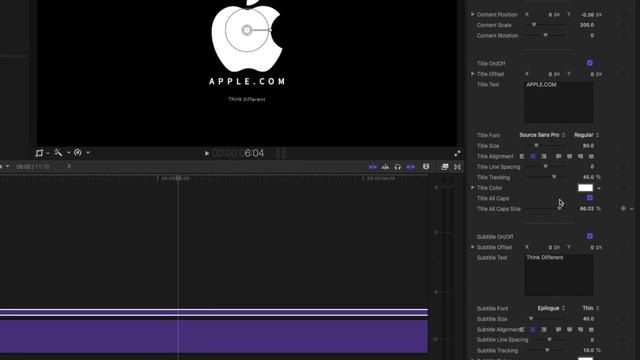Expand the Content Position parameter
Screen dimensions: 640x360
(473, 14)
